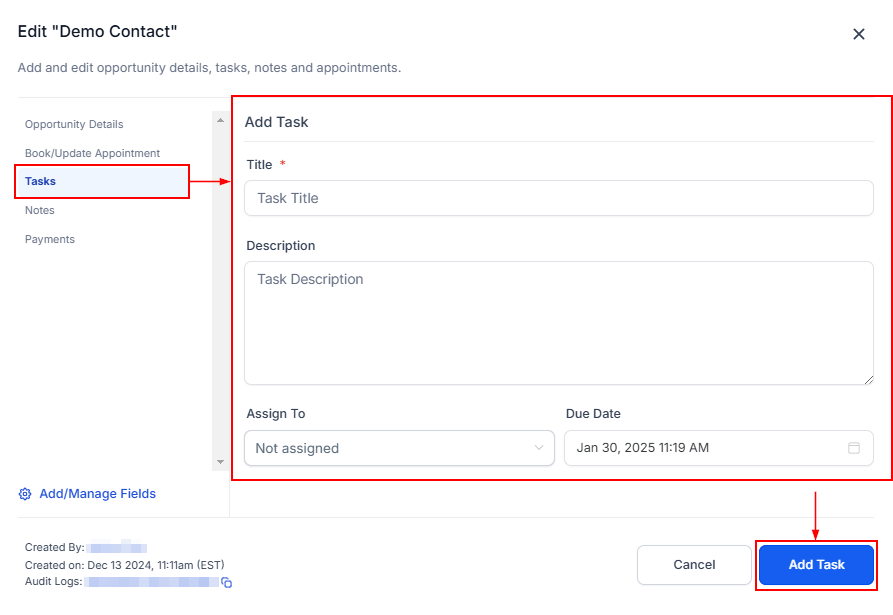Click the gear icon beside Add/Manage Fields
893x615 pixels.
tap(25, 494)
